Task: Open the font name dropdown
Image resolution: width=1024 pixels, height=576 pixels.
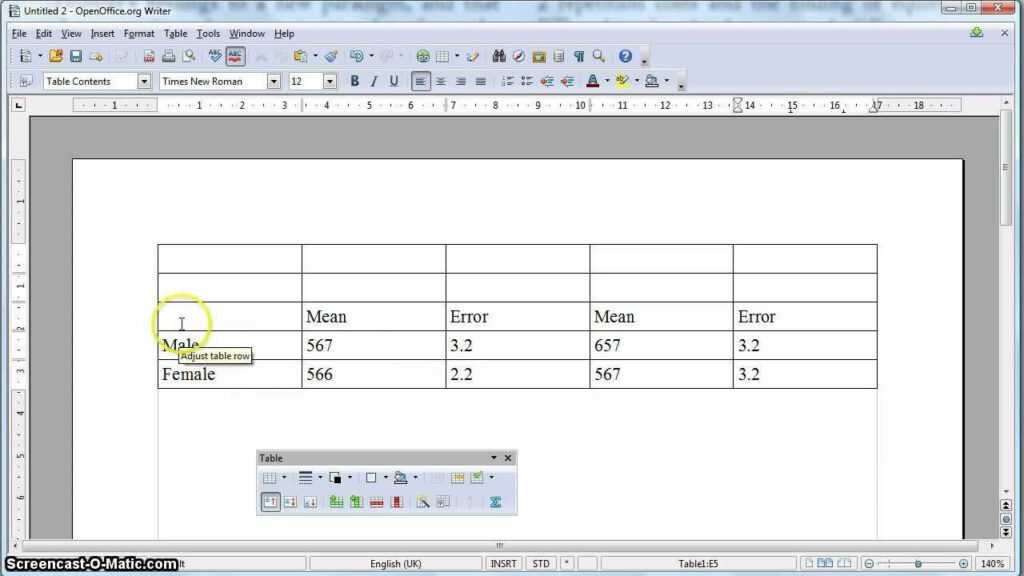Action: [274, 81]
